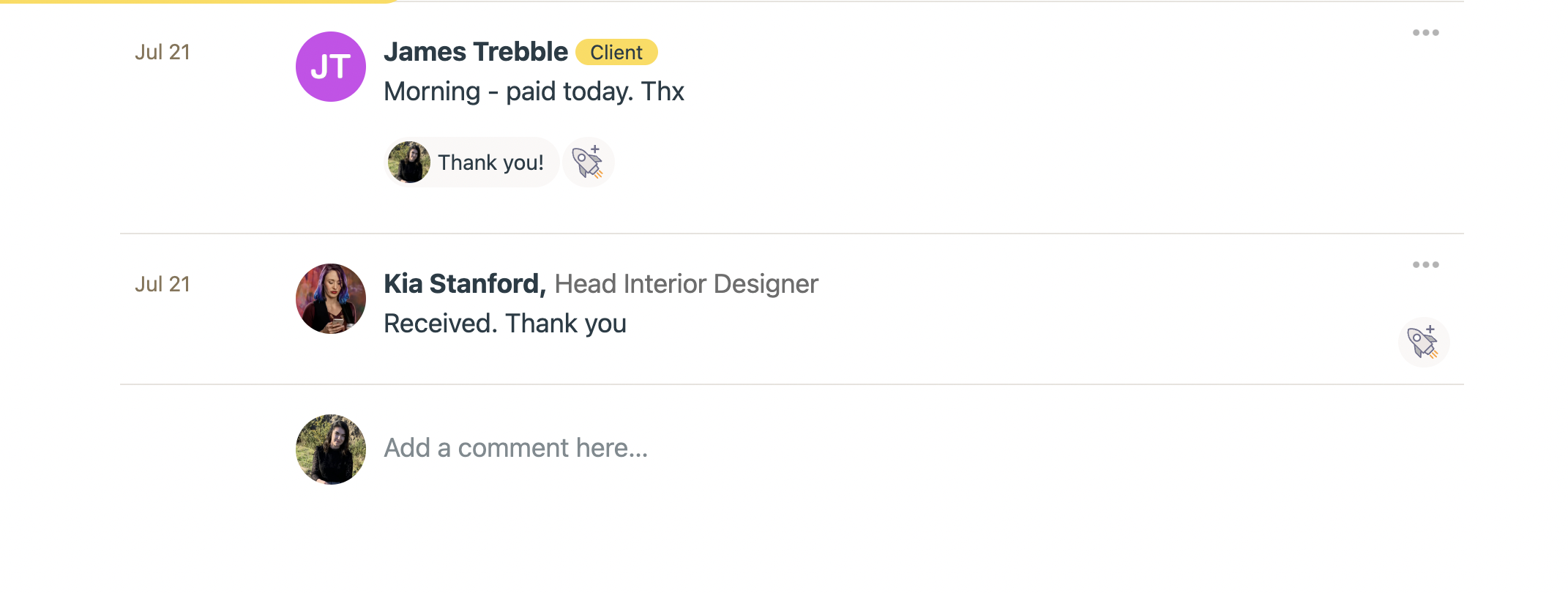Viewport: 1568px width, 593px height.
Task: Open the options menu for James Trebble's comment
Action: pos(1425,33)
